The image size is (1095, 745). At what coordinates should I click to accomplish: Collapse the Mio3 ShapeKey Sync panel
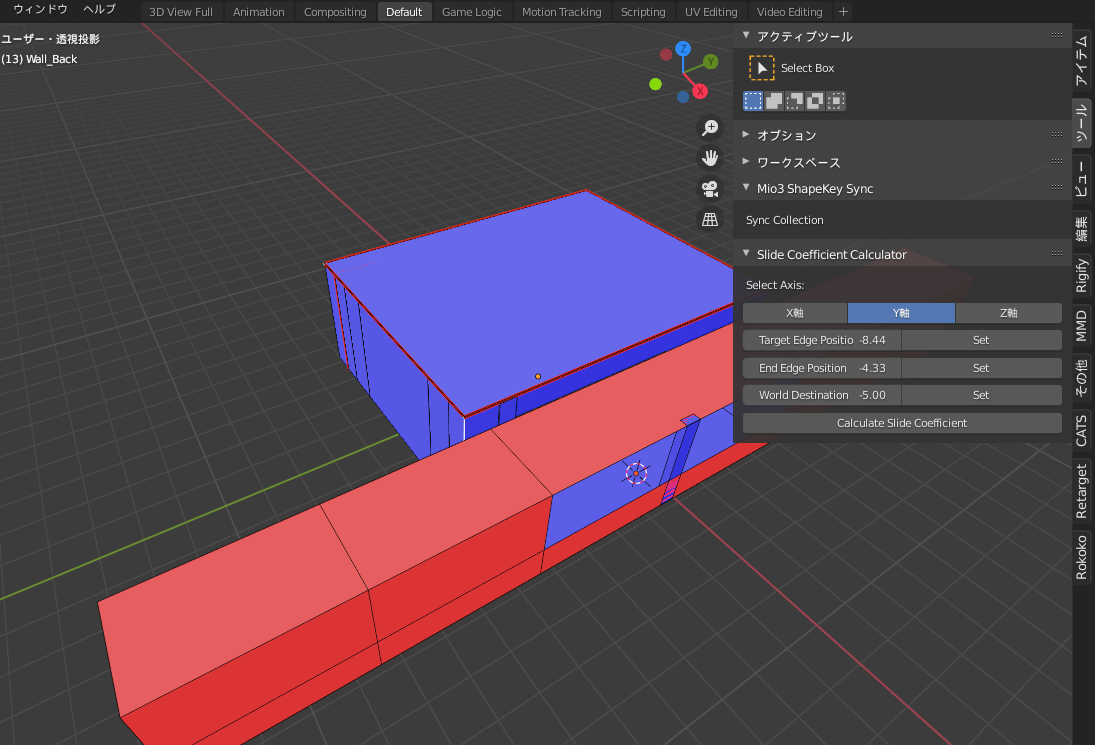746,188
